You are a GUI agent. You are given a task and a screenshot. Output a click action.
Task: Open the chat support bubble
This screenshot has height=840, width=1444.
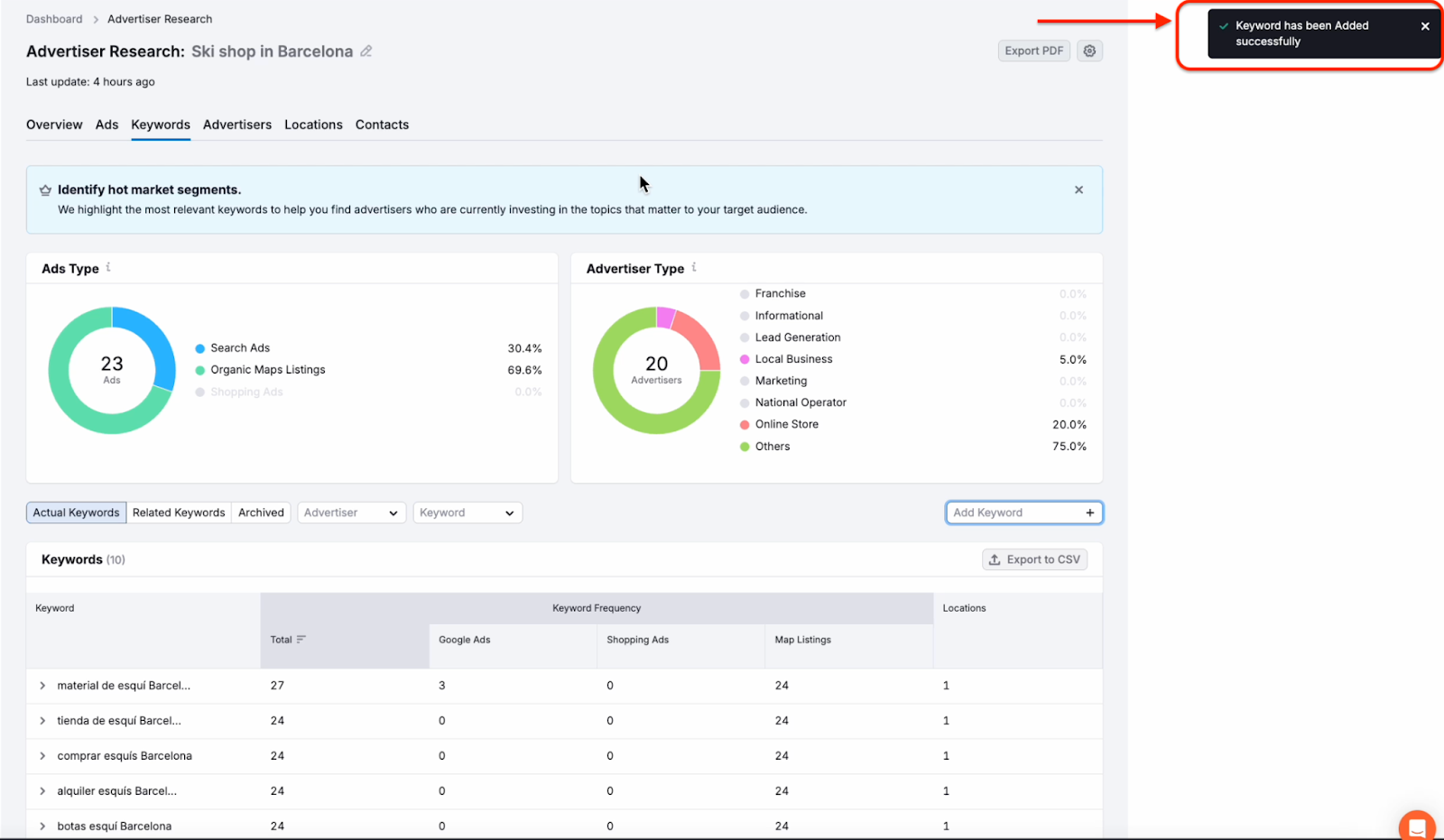[x=1415, y=826]
